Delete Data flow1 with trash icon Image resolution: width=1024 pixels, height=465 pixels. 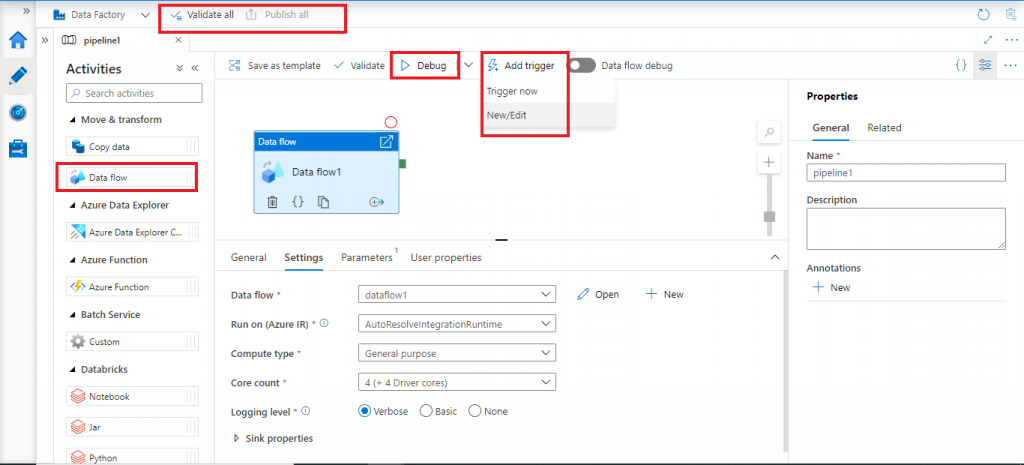[273, 202]
